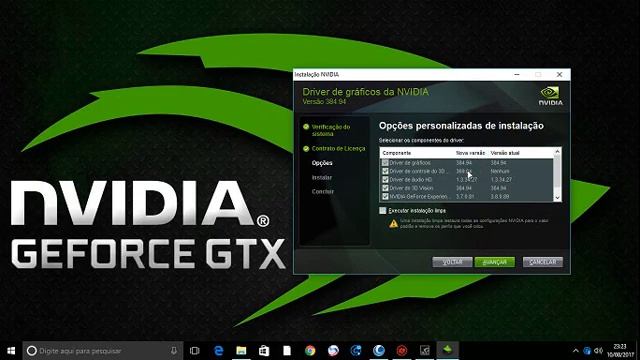The width and height of the screenshot is (640, 360).
Task: Click the taskbar clock showing 23:23
Action: pos(620,351)
